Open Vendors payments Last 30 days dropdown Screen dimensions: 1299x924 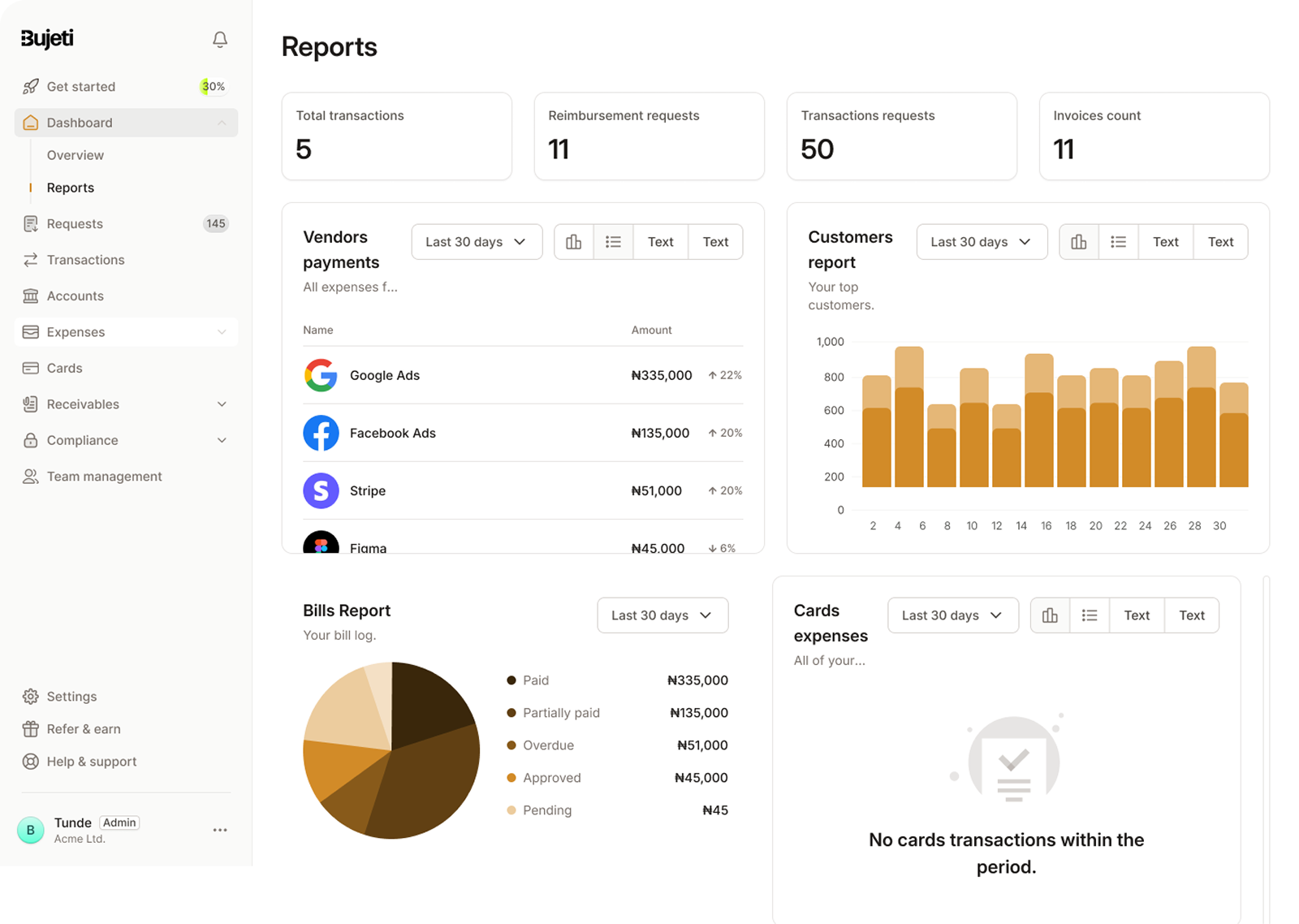pyautogui.click(x=477, y=242)
